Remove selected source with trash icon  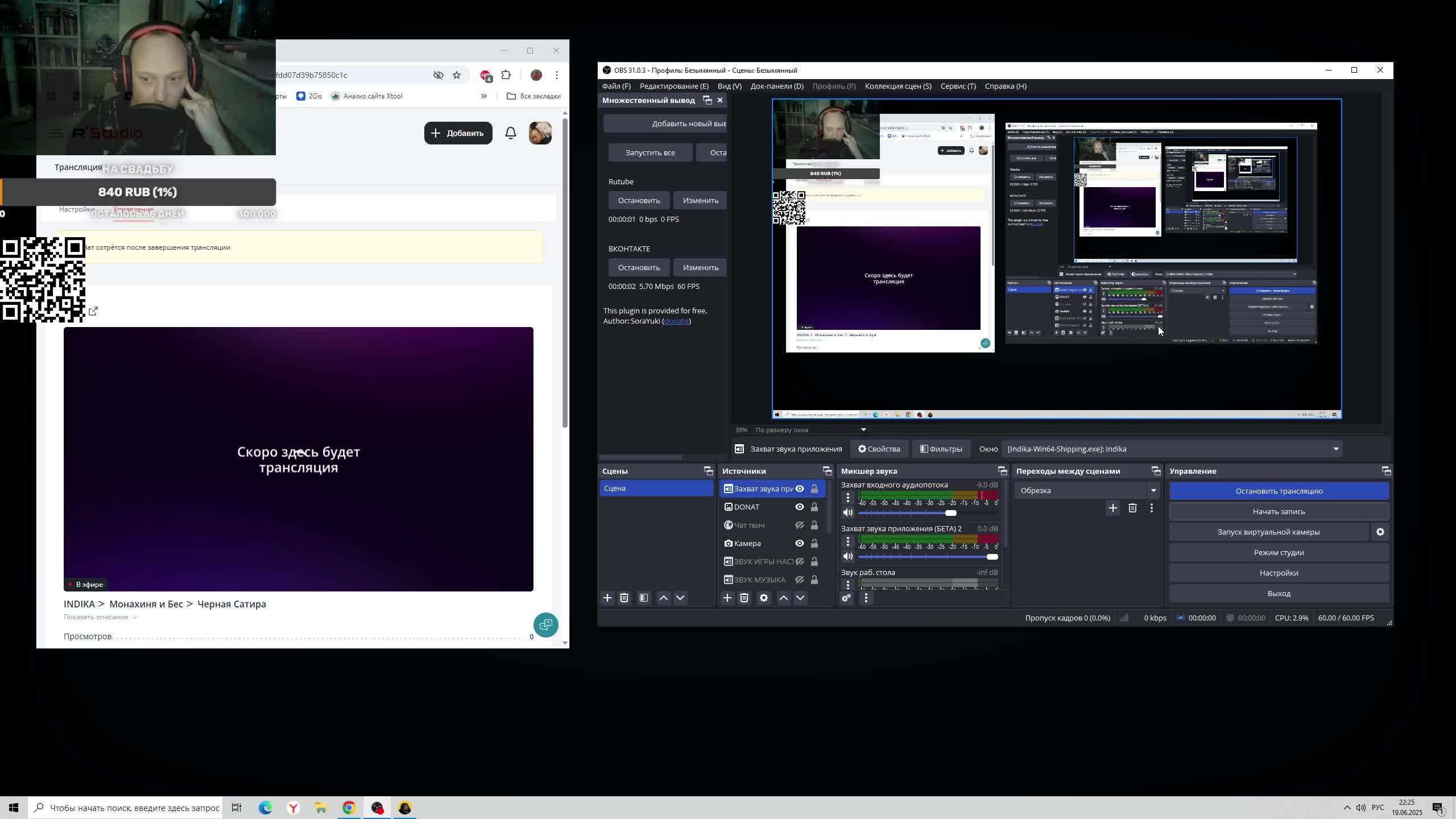pos(744,598)
